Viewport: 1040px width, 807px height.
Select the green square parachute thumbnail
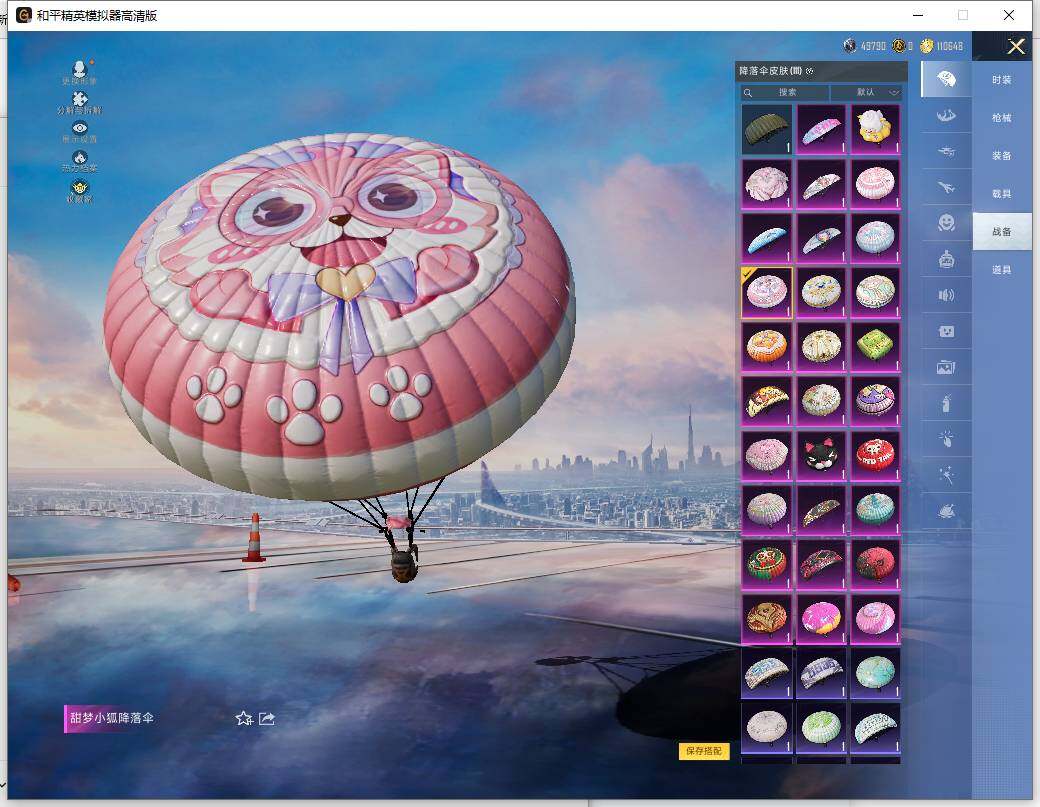pyautogui.click(x=876, y=347)
